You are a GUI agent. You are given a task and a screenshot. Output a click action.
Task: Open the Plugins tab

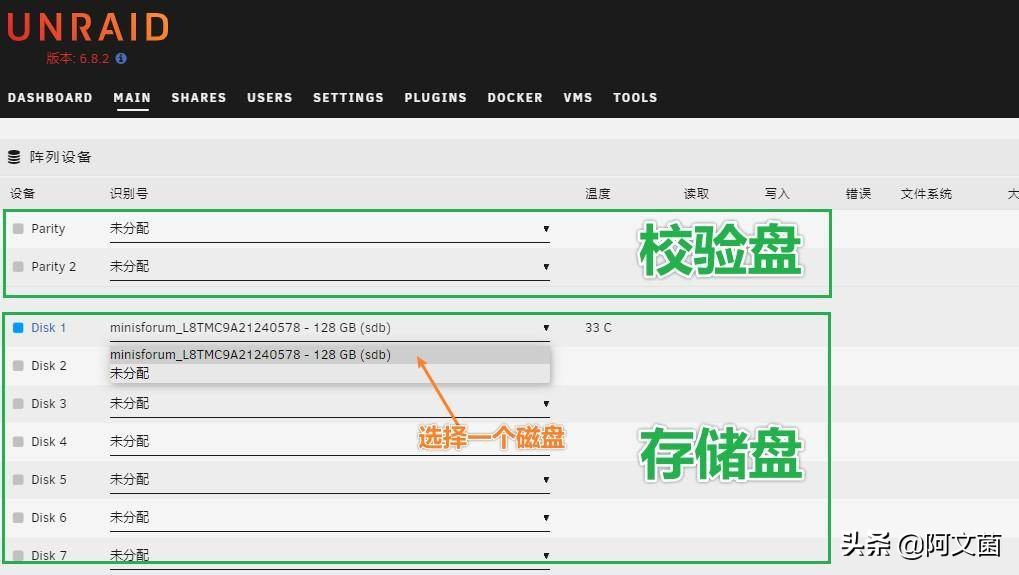(435, 97)
